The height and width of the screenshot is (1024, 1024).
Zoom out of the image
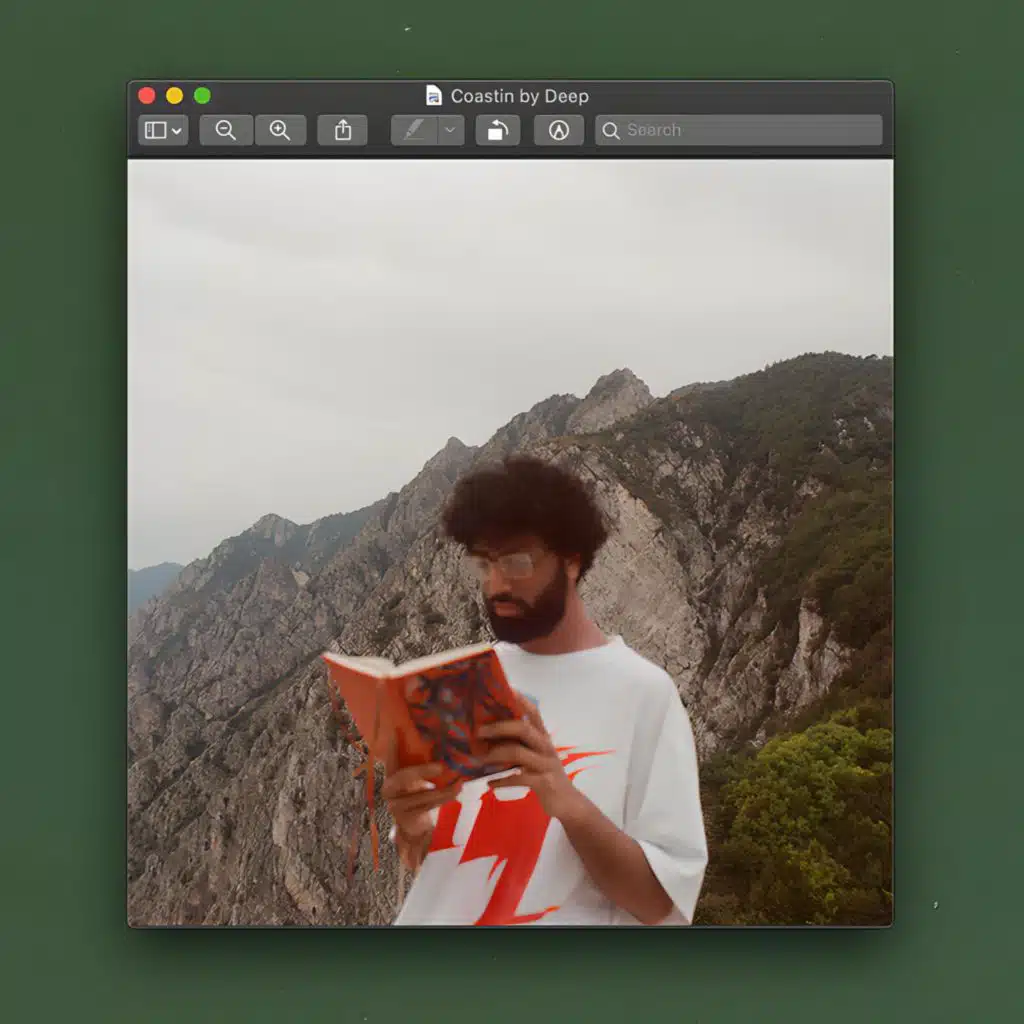pos(226,131)
